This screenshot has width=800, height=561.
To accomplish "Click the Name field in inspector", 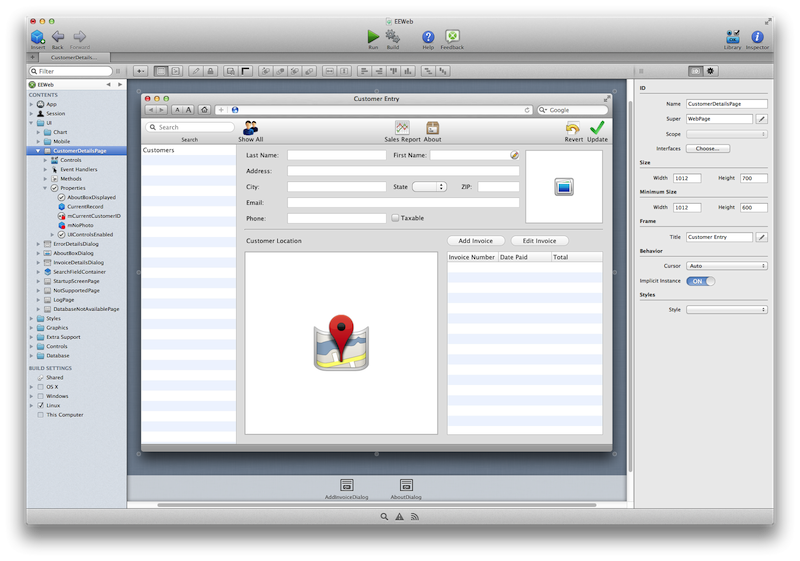I will click(x=727, y=104).
